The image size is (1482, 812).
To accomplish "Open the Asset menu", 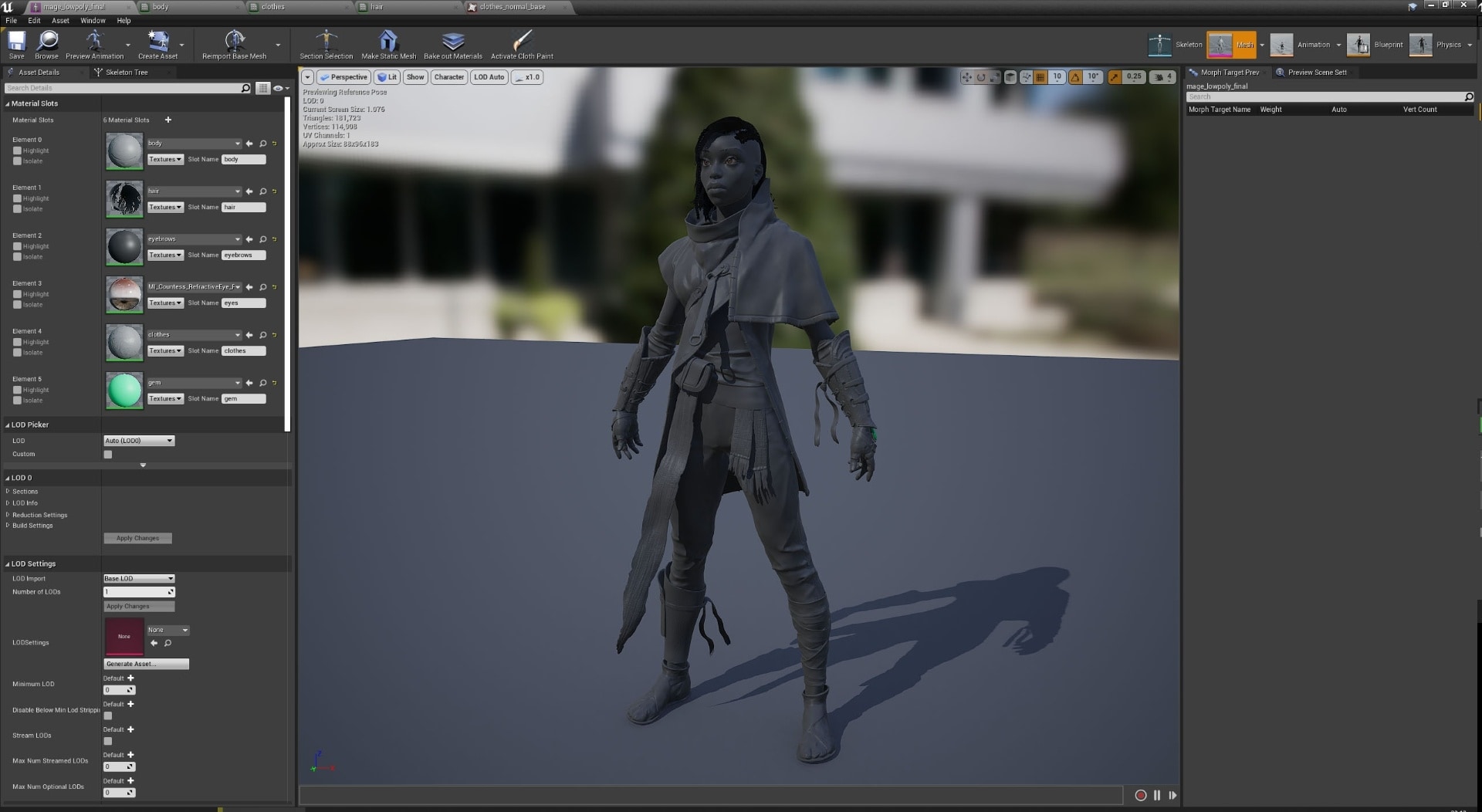I will click(x=60, y=21).
